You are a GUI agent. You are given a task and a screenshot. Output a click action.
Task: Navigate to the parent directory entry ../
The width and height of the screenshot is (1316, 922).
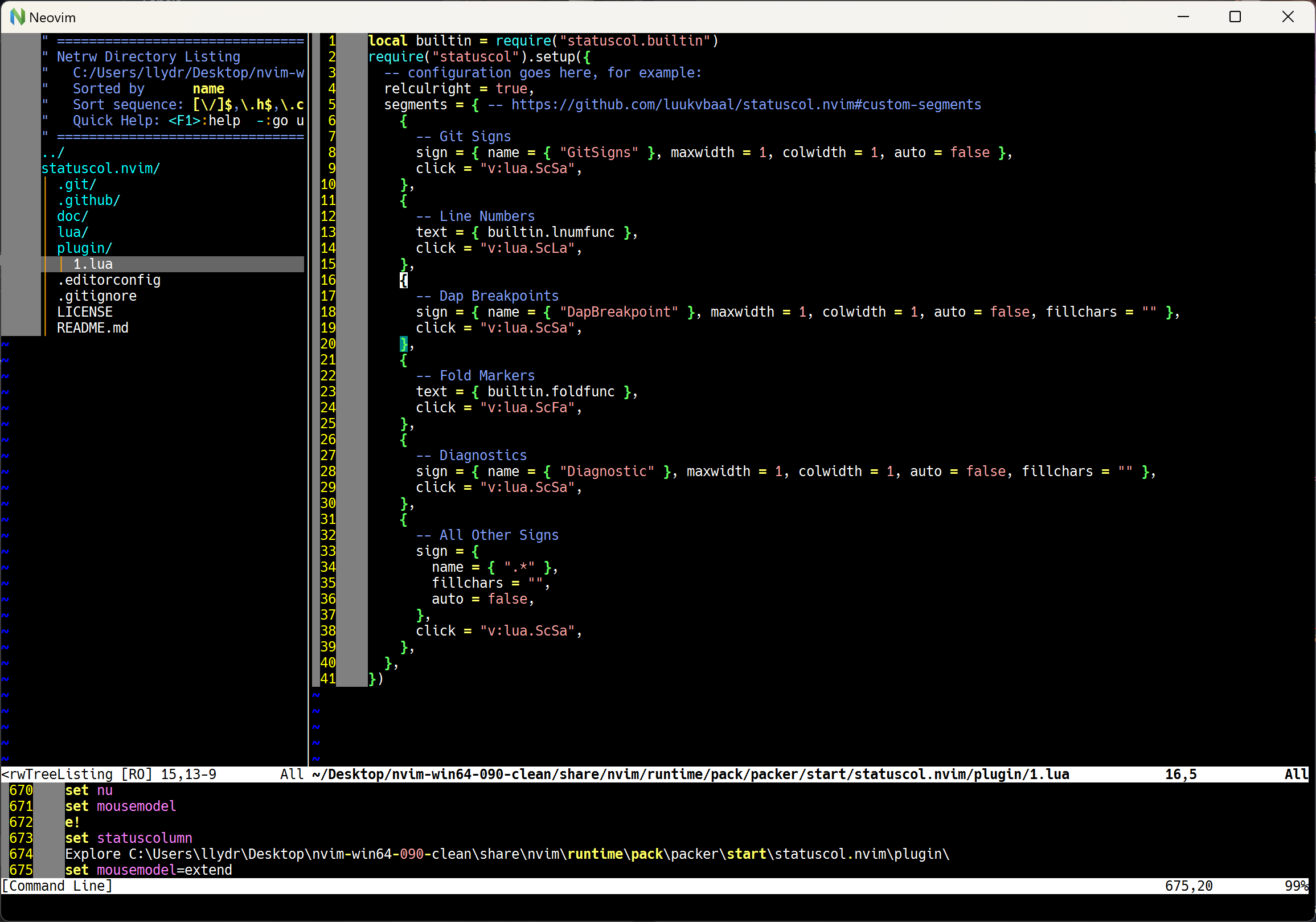click(53, 152)
